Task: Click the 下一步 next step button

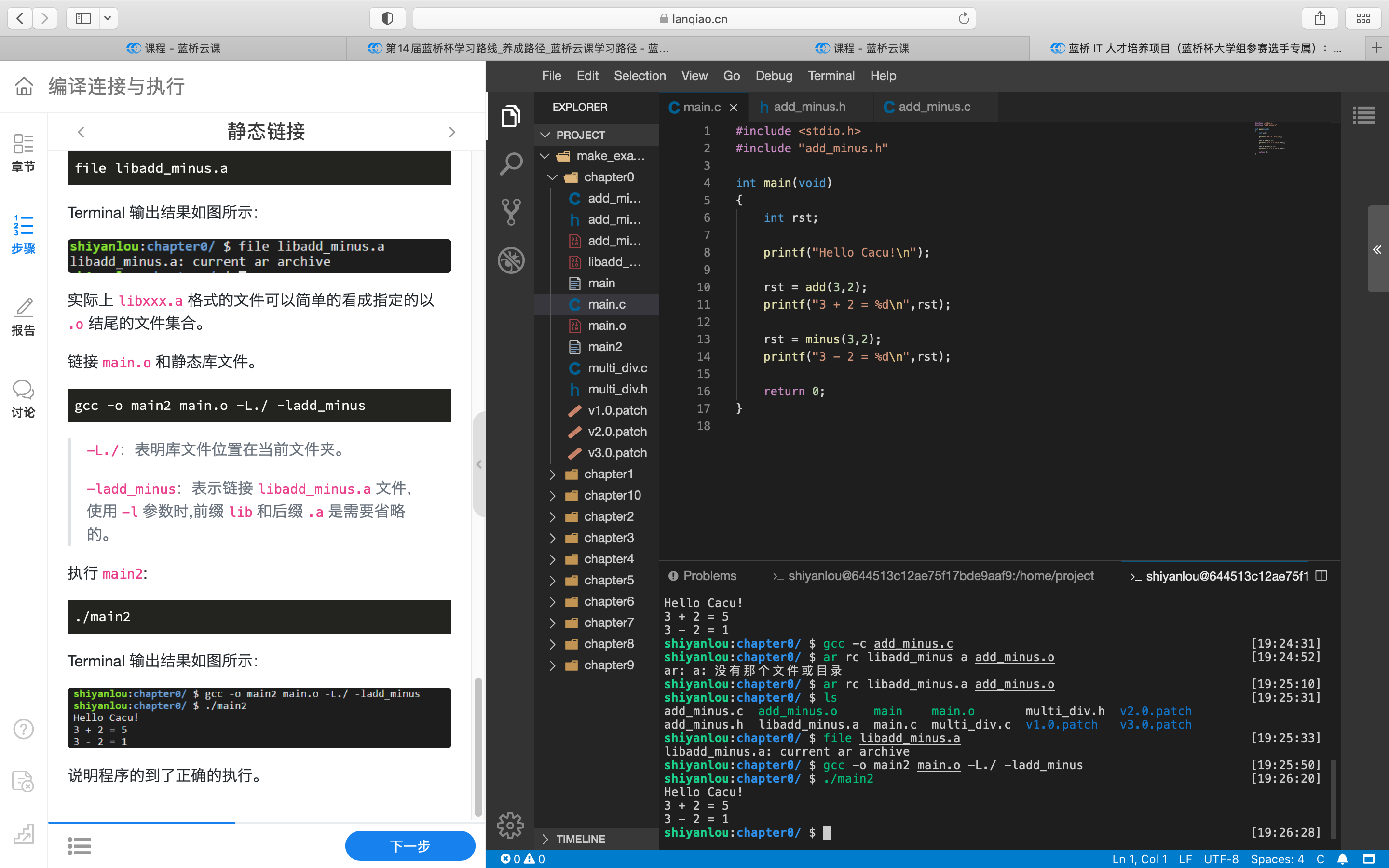Action: 410,846
